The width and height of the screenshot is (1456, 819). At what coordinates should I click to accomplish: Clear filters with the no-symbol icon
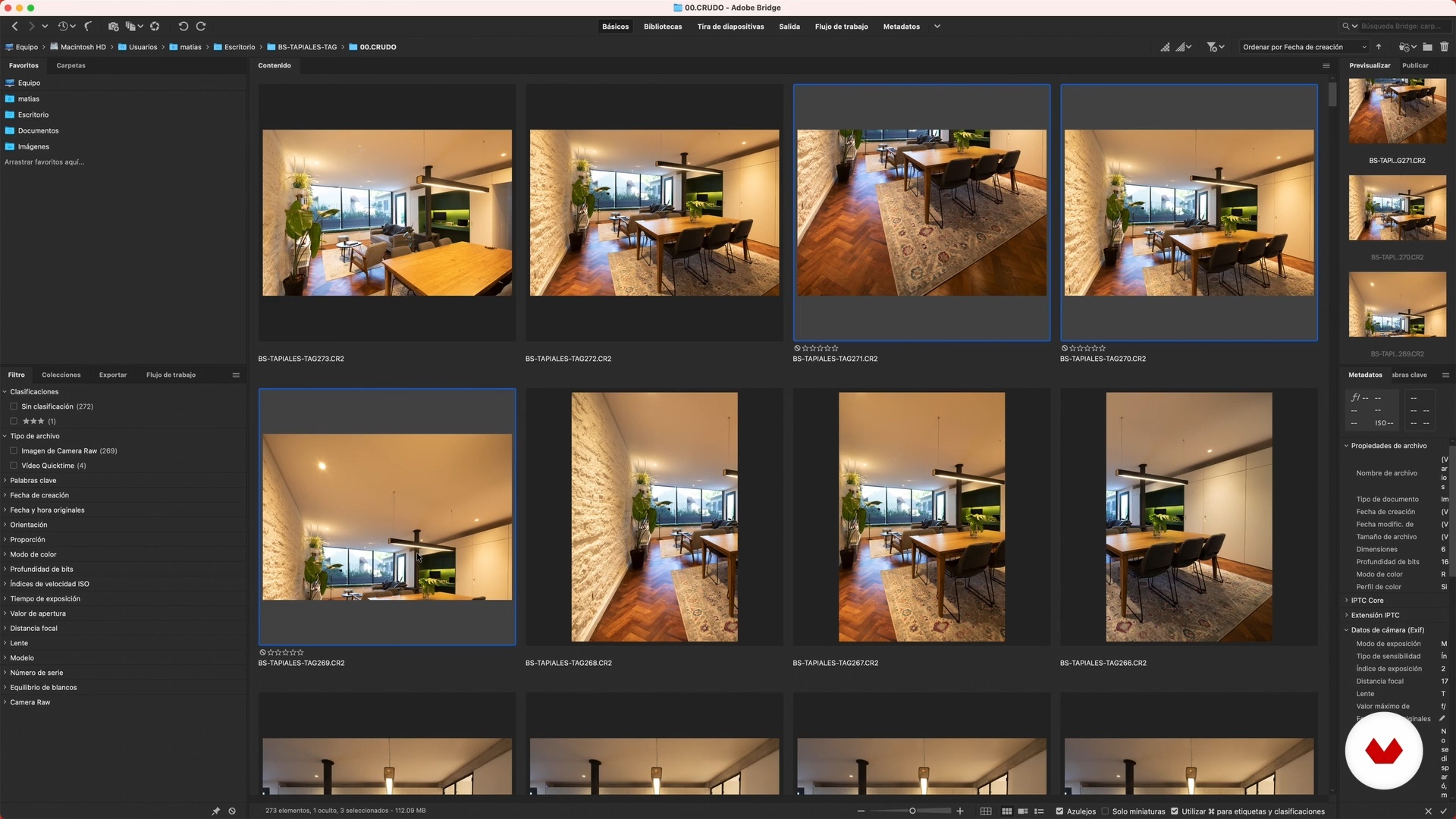pos(232,811)
